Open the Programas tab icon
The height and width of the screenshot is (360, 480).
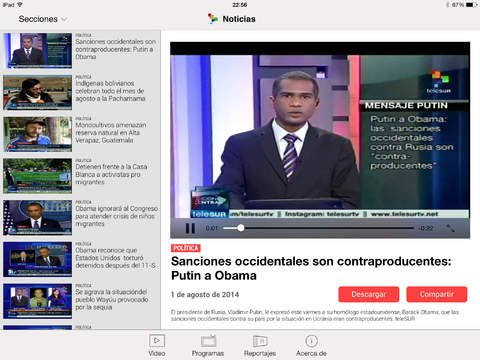(208, 341)
